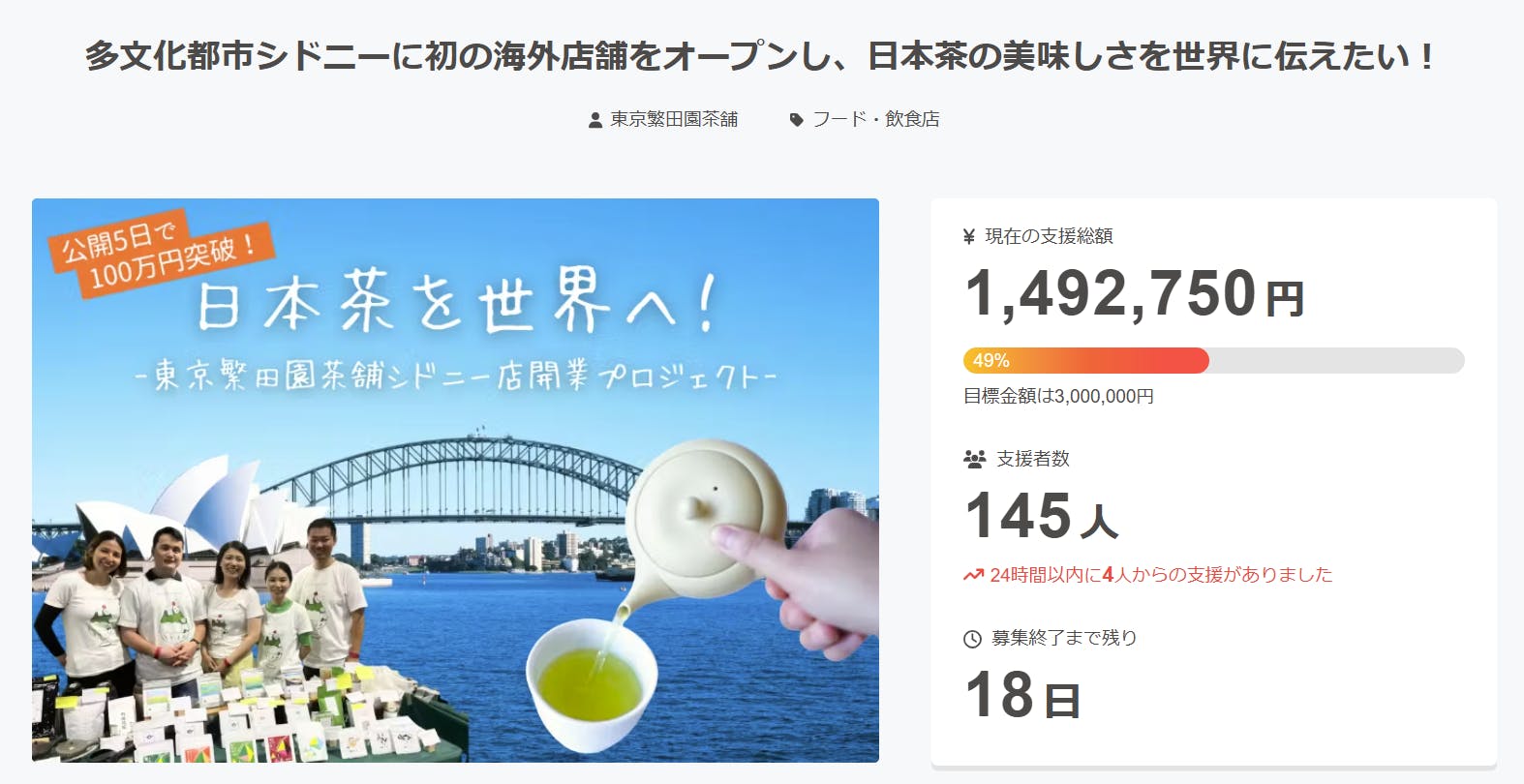Image resolution: width=1524 pixels, height=784 pixels.
Task: Click the 支援者数 label
Action: (1033, 459)
